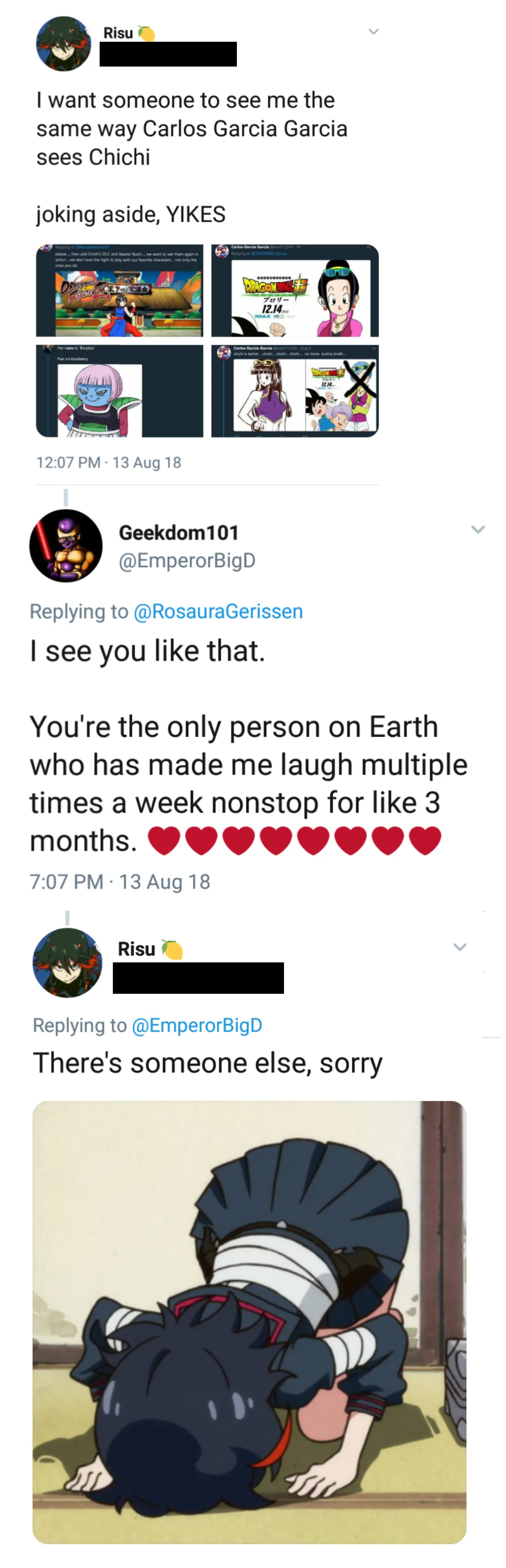Click the Risu name on the last reply
The height and width of the screenshot is (1568, 506).
(136, 949)
